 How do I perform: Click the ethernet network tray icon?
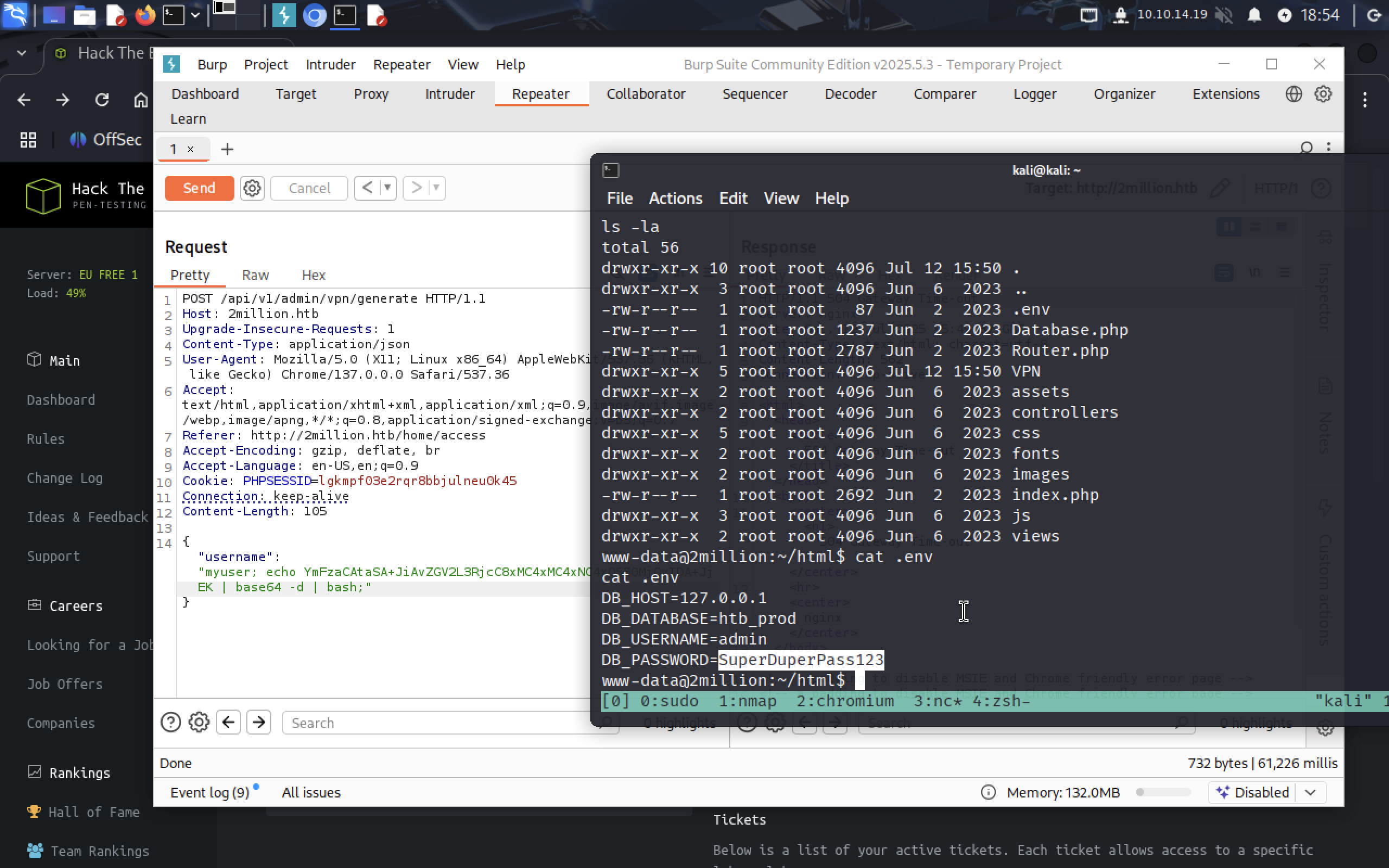click(x=1089, y=15)
